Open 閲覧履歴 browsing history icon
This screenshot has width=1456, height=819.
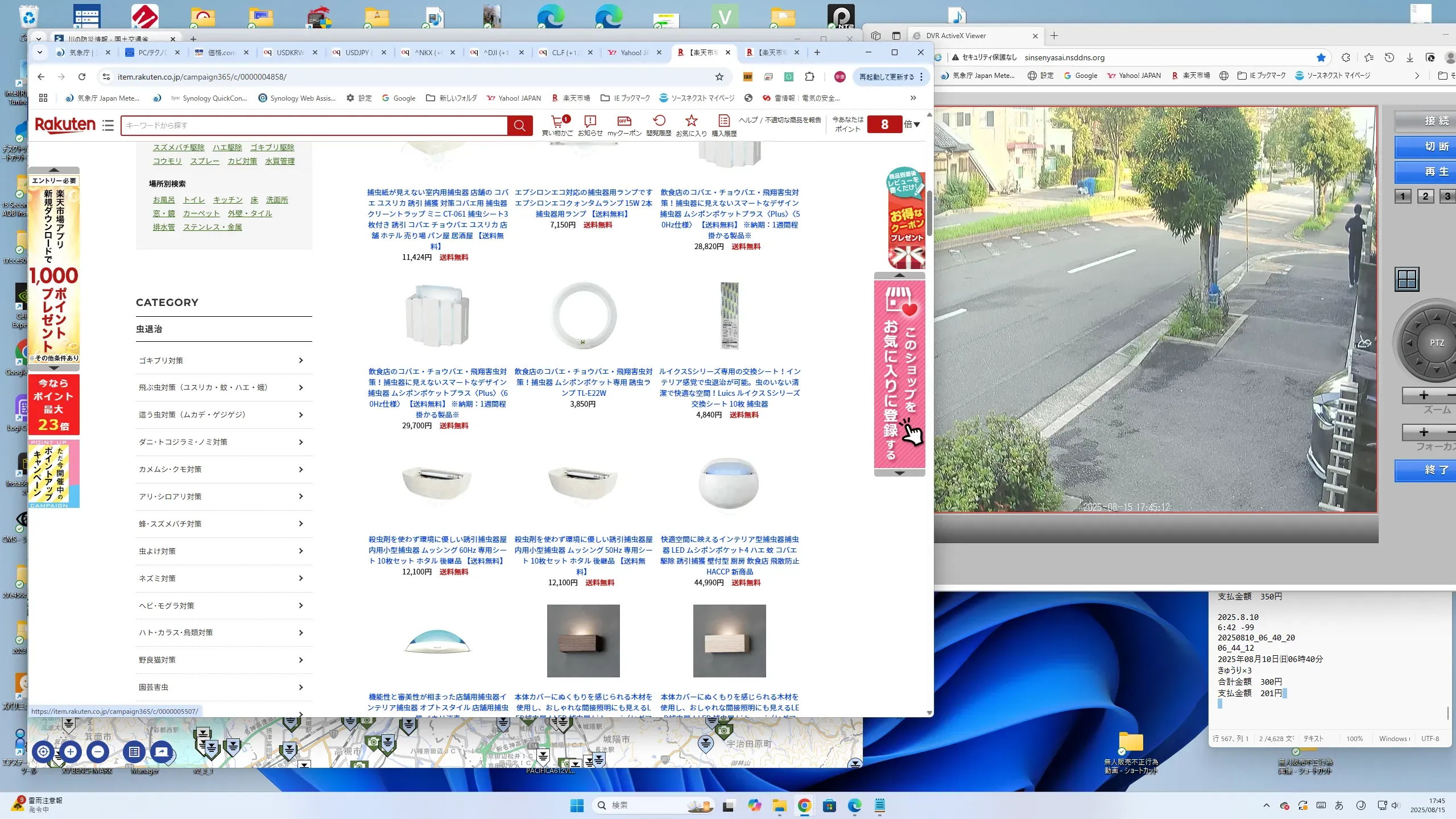point(659,121)
